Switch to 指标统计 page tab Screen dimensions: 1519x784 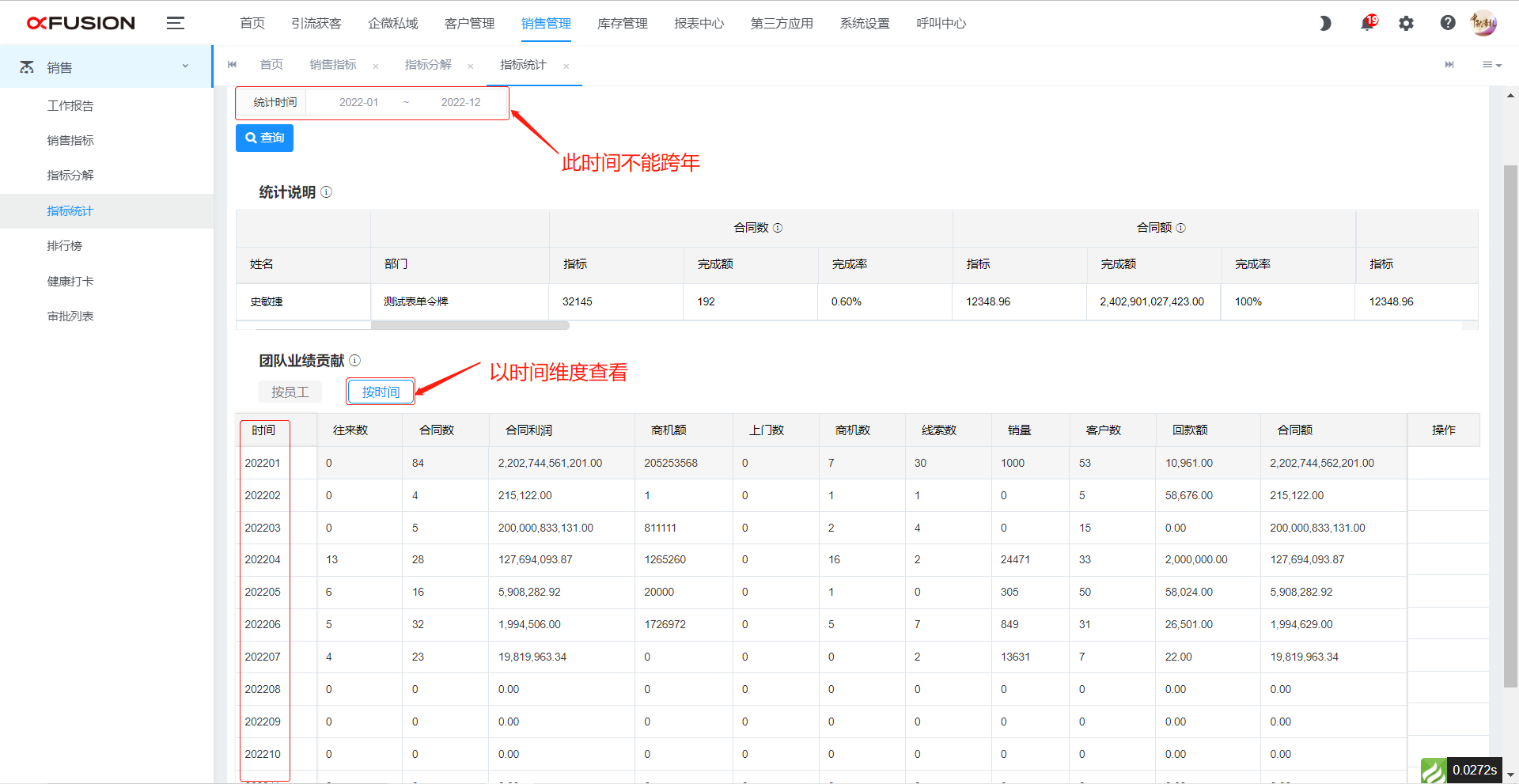pyautogui.click(x=523, y=65)
